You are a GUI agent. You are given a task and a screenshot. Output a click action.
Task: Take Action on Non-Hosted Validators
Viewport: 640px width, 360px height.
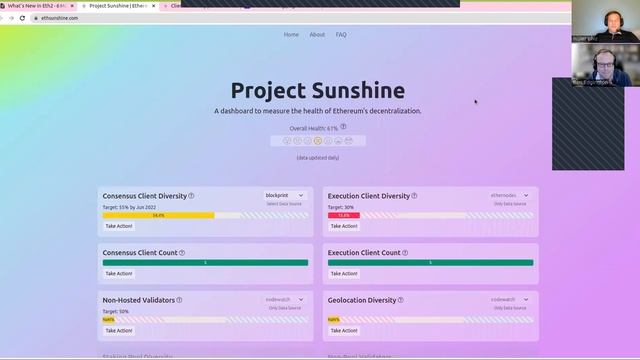(119, 331)
